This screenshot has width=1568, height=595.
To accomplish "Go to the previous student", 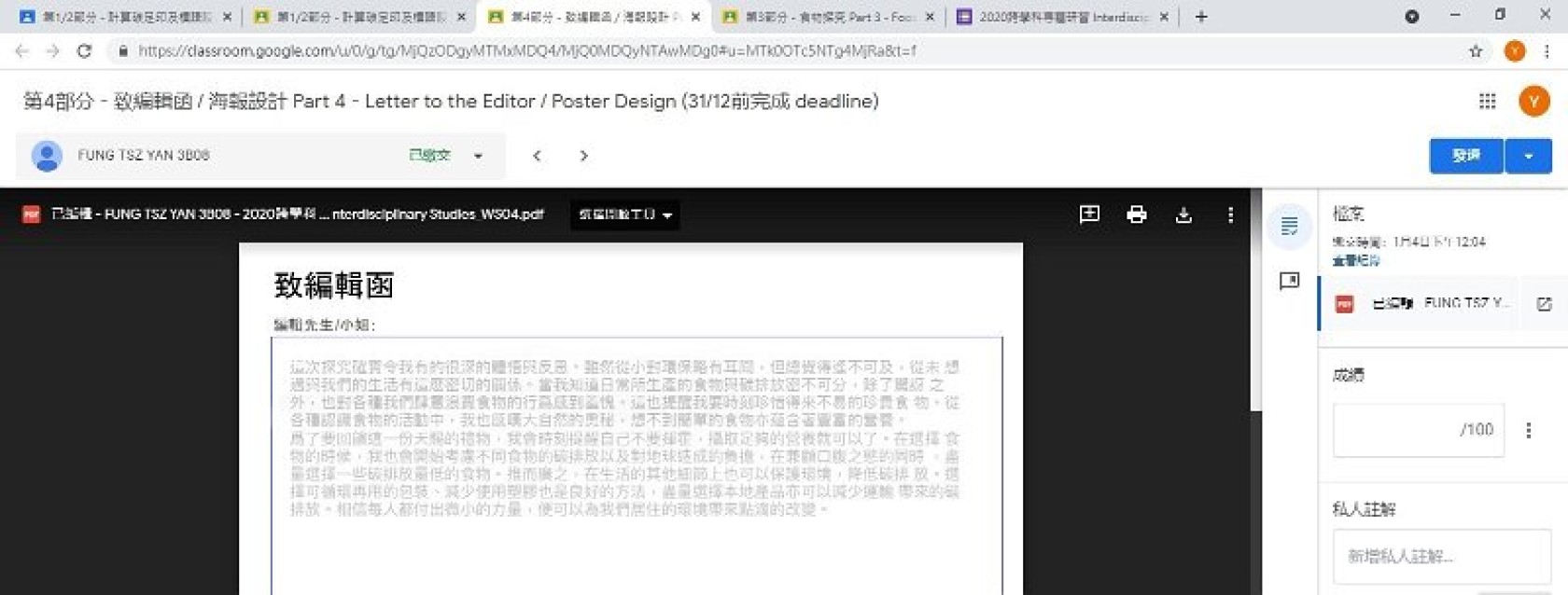I will pyautogui.click(x=537, y=156).
